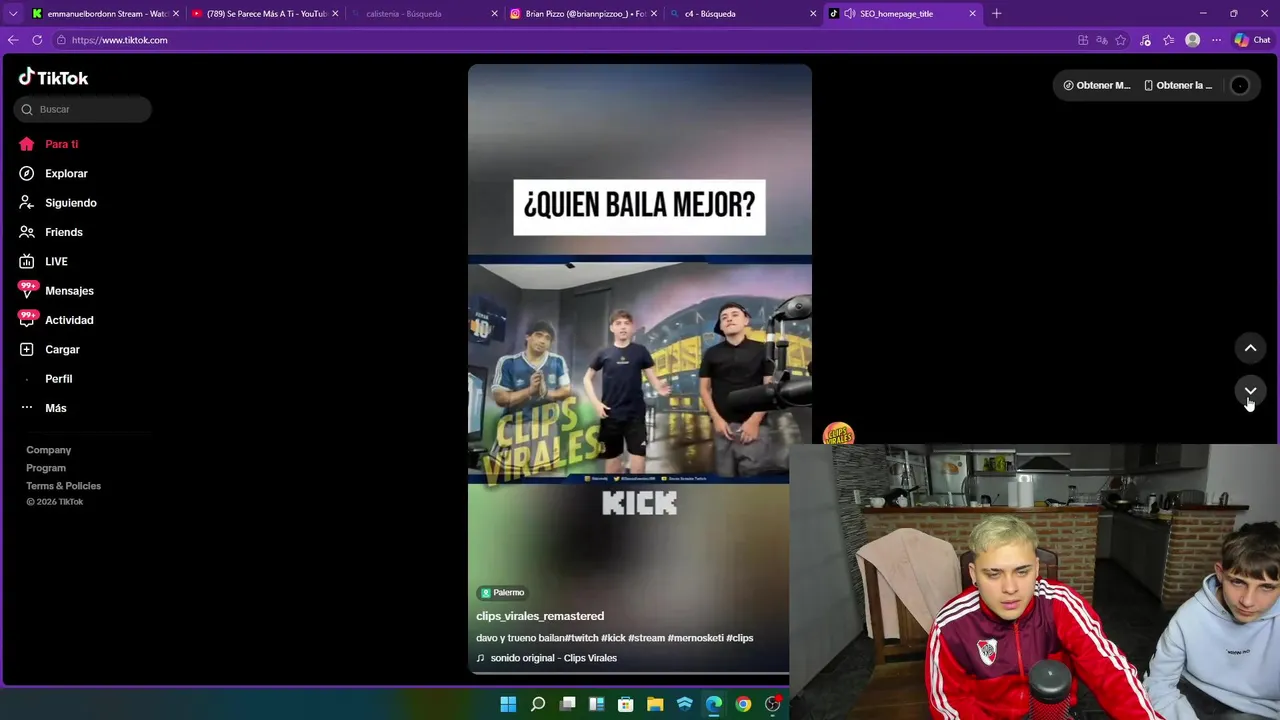Screen dimensions: 1280x720
Task: Open Windows taskbar search
Action: [538, 704]
